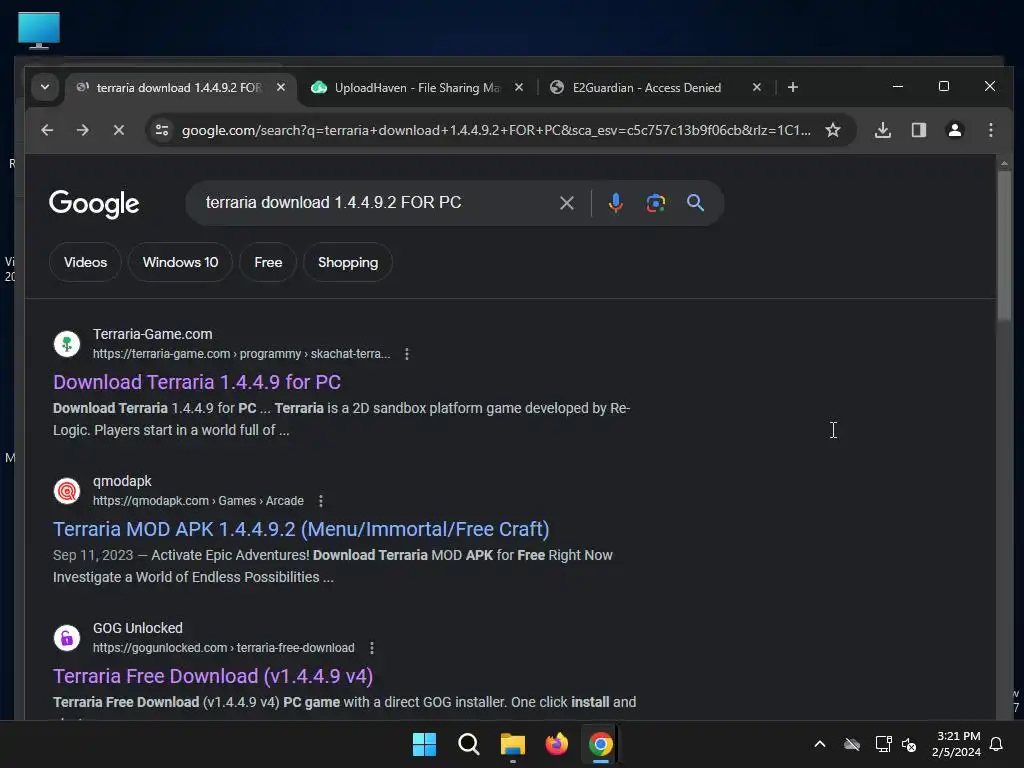Open Windows taskbar search

(x=468, y=744)
